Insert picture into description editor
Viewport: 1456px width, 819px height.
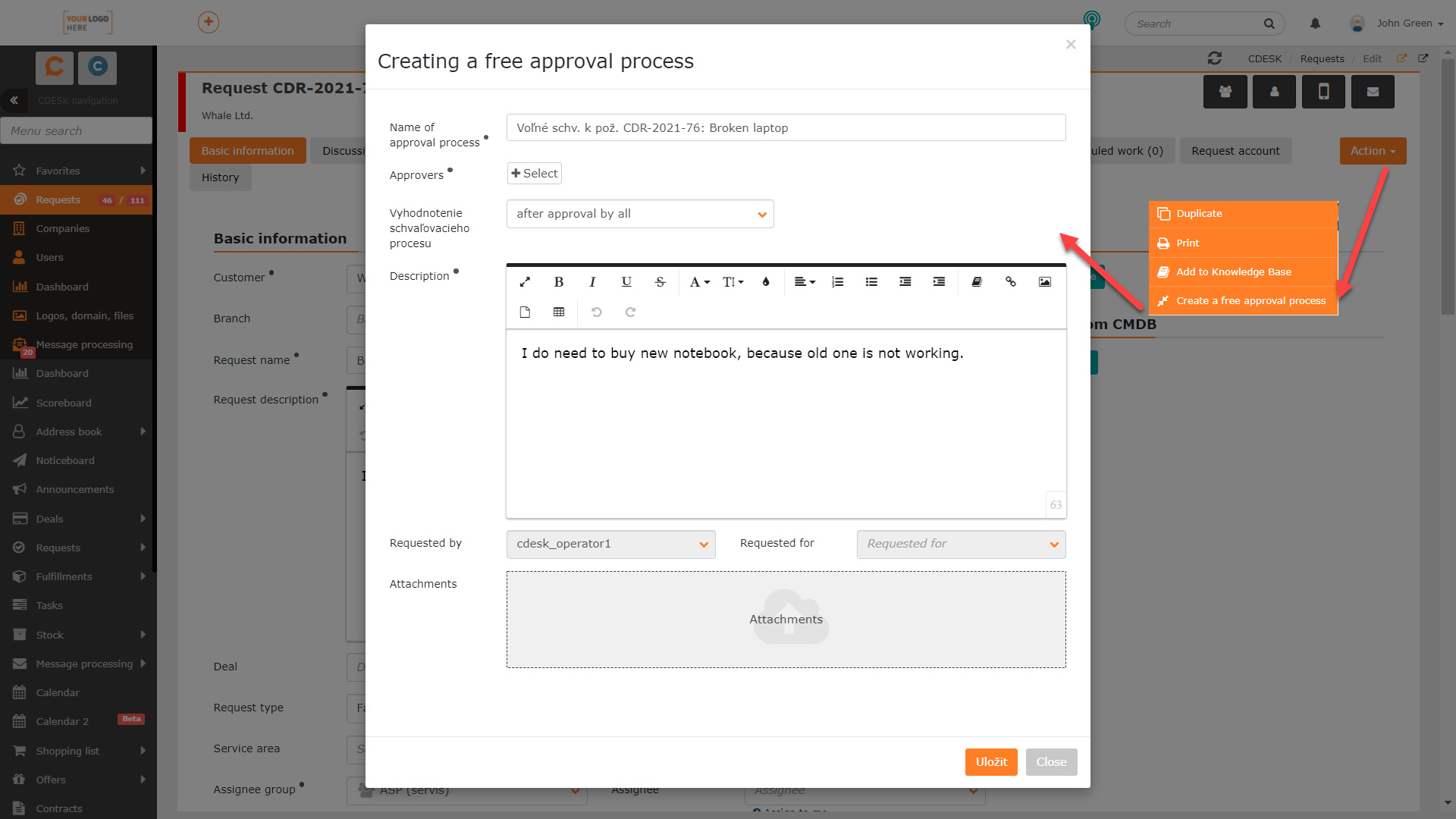coord(1045,282)
